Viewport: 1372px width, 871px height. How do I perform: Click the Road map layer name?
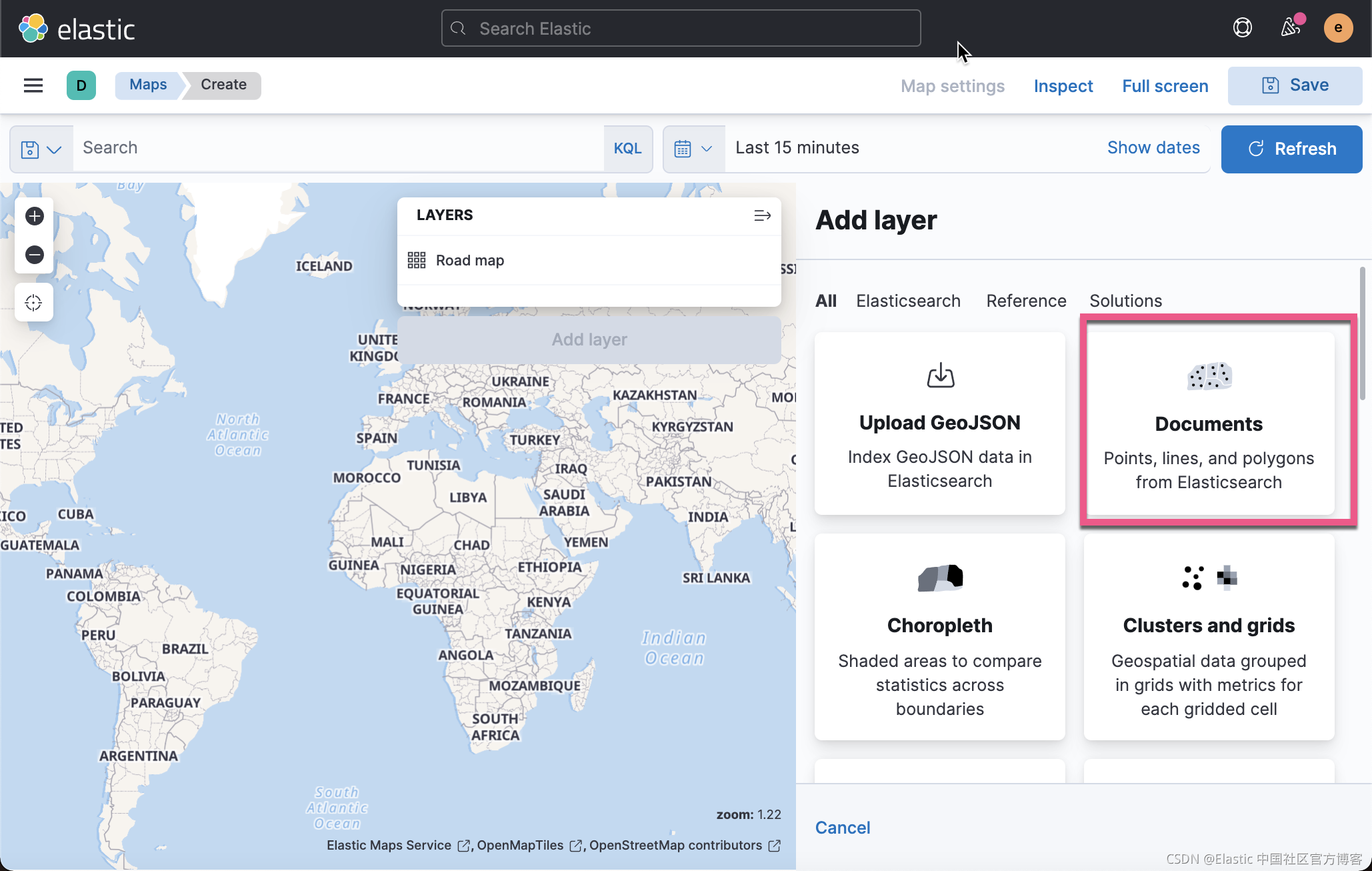pos(470,261)
